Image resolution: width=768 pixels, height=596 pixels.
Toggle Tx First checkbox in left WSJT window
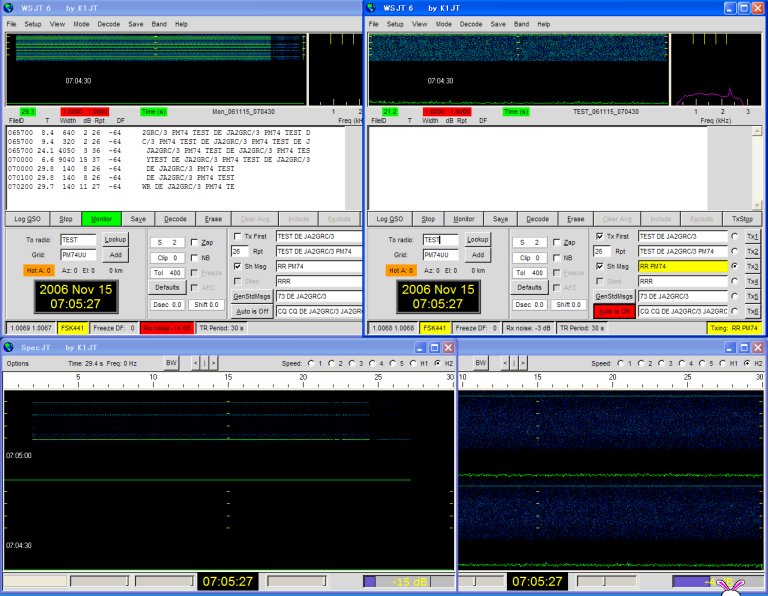point(238,236)
